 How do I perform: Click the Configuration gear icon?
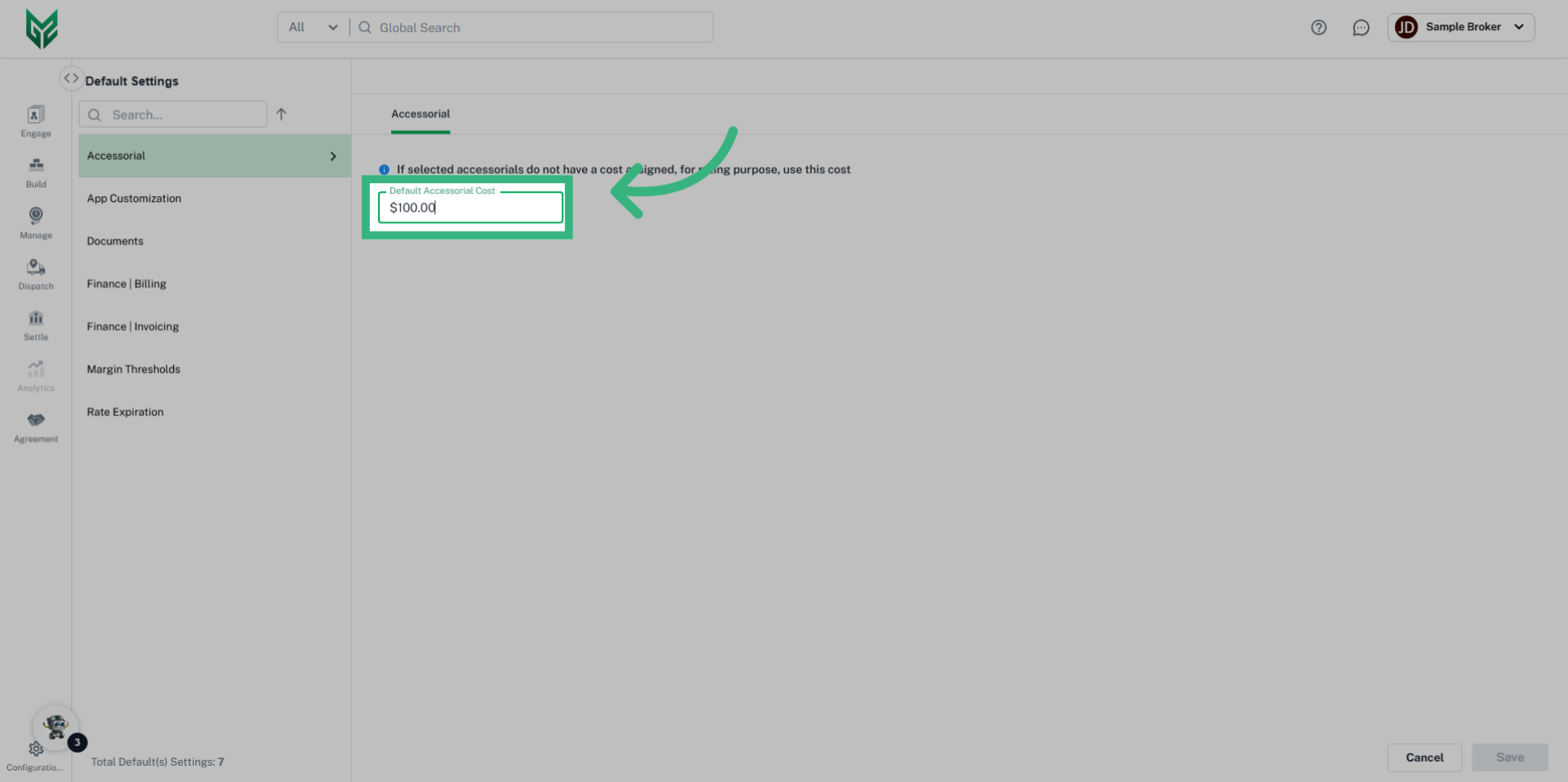(x=35, y=748)
